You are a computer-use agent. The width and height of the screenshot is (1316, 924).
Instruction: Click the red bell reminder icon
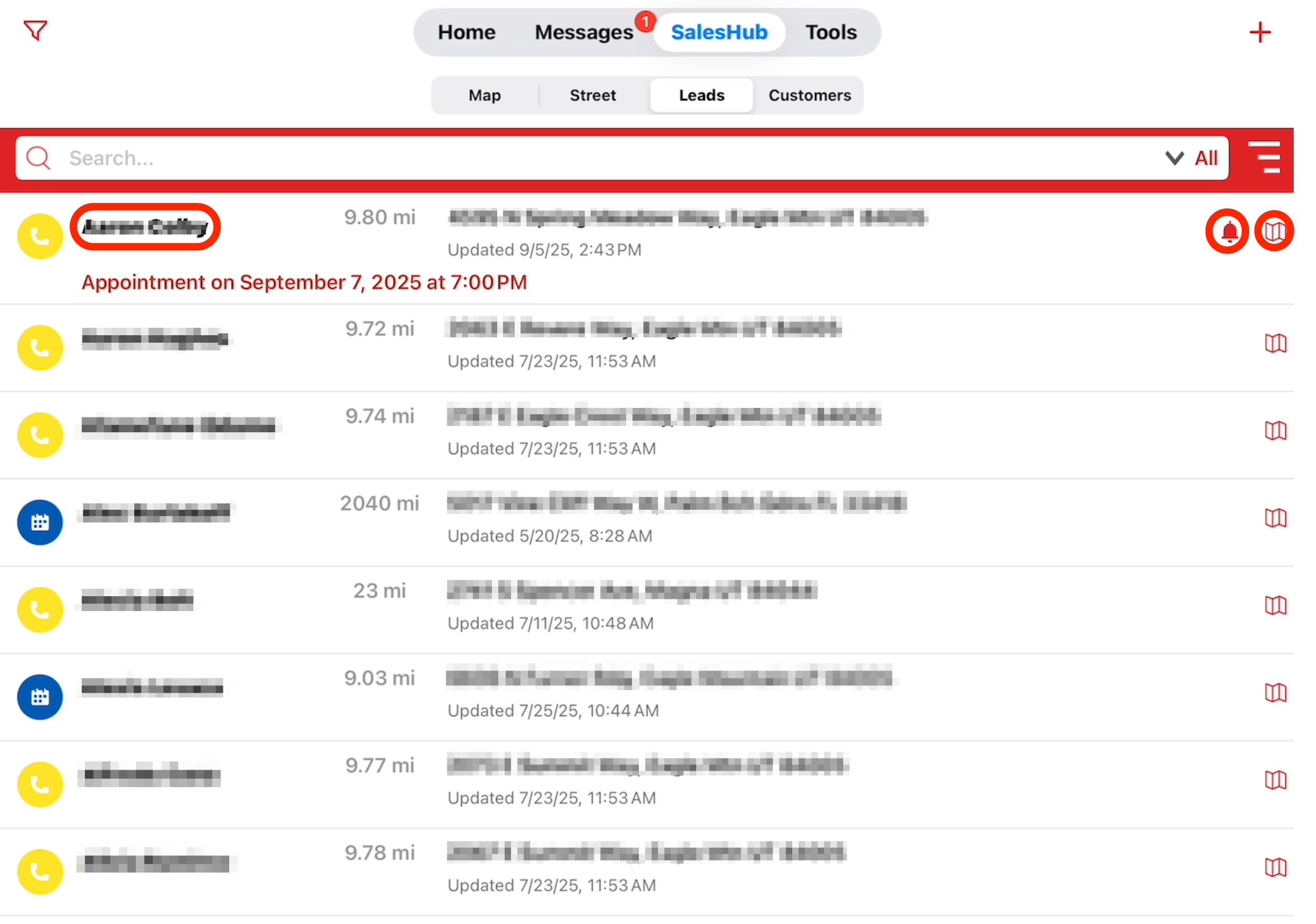(1229, 231)
